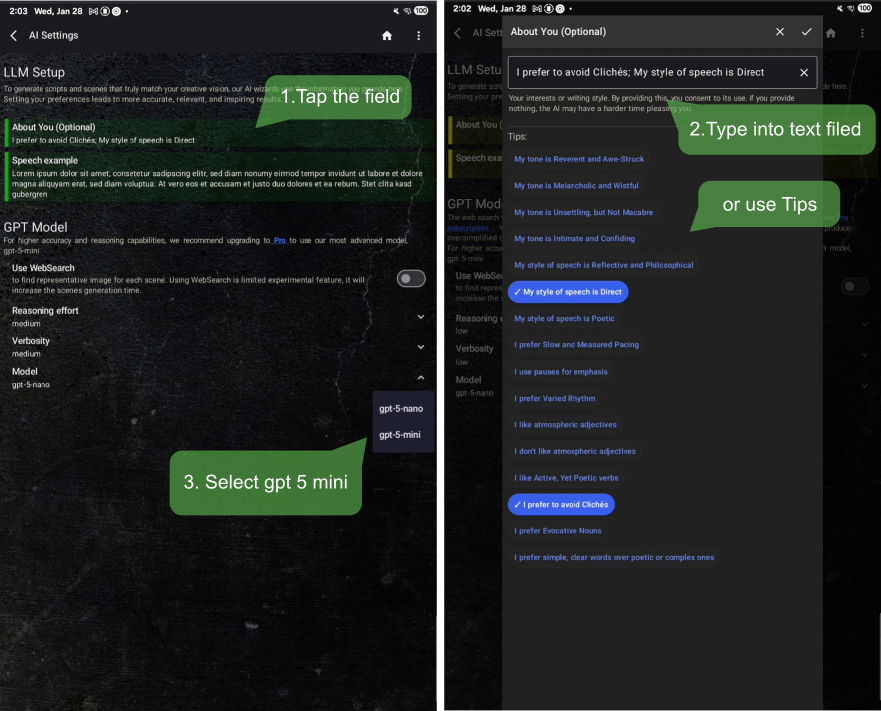Expand the Reasoning effort dropdown on left screen
Viewport: 881px width, 711px height.
point(420,316)
